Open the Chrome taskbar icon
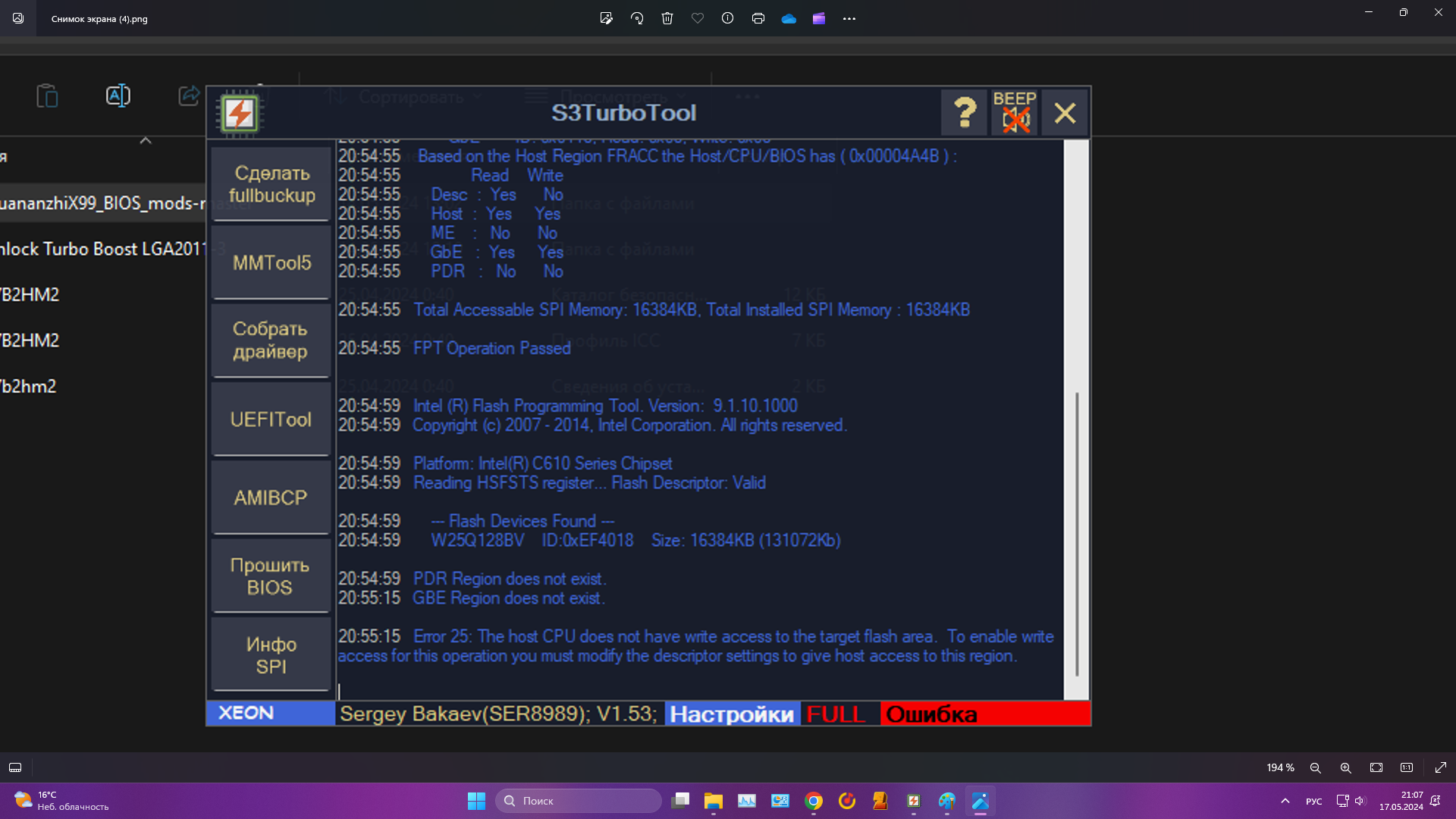 [x=814, y=801]
